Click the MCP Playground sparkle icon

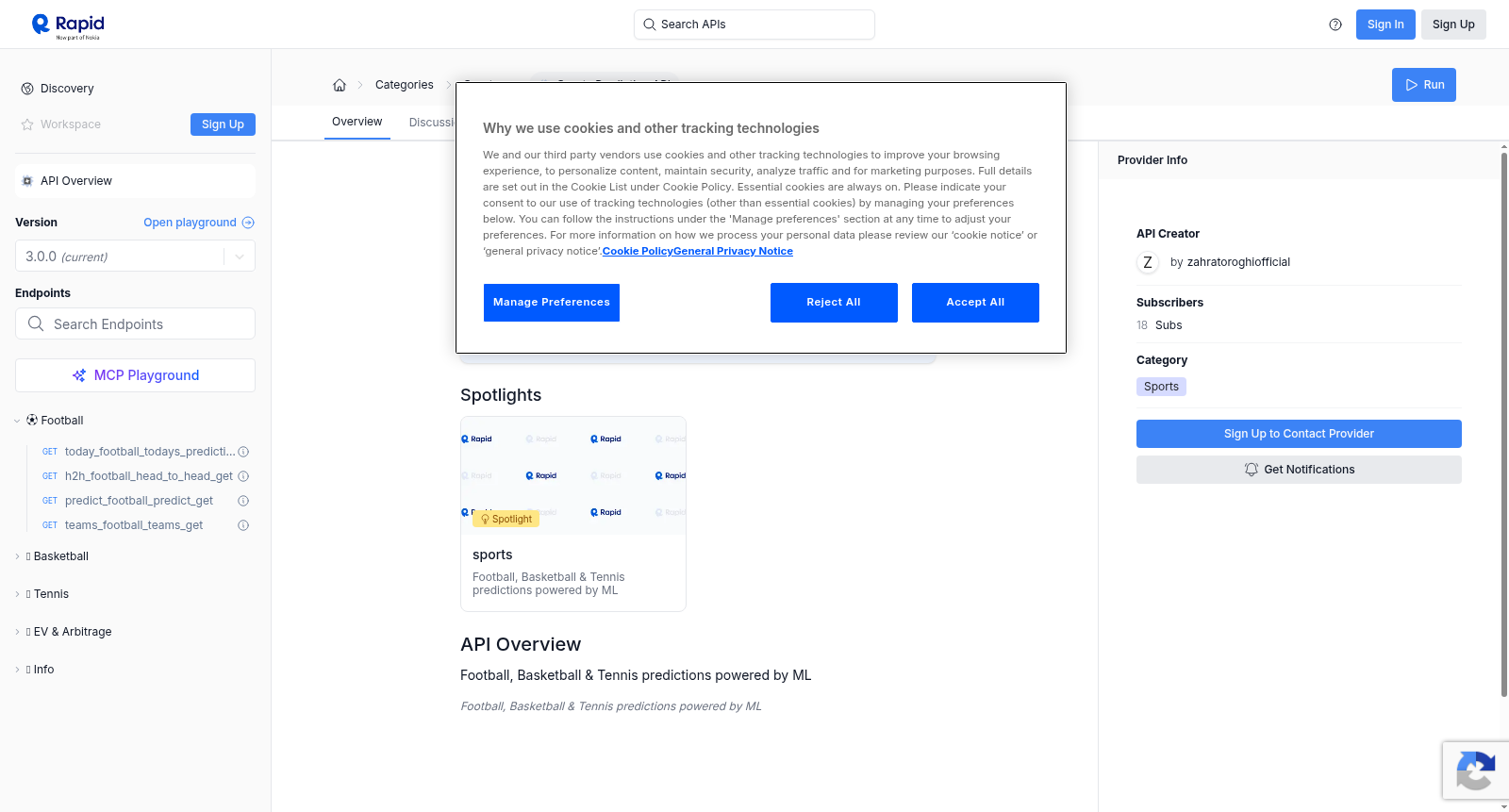coord(79,375)
